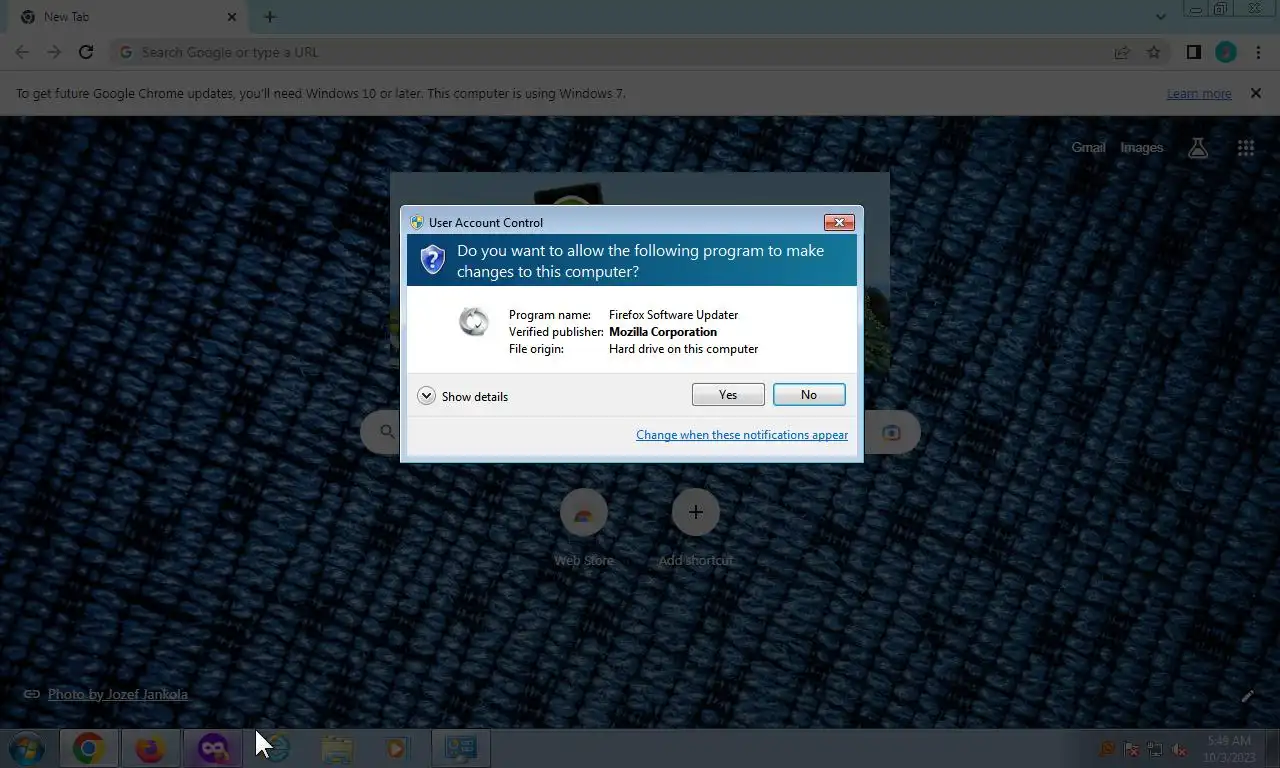The width and height of the screenshot is (1280, 768).
Task: Open Firefox from taskbar
Action: click(150, 748)
